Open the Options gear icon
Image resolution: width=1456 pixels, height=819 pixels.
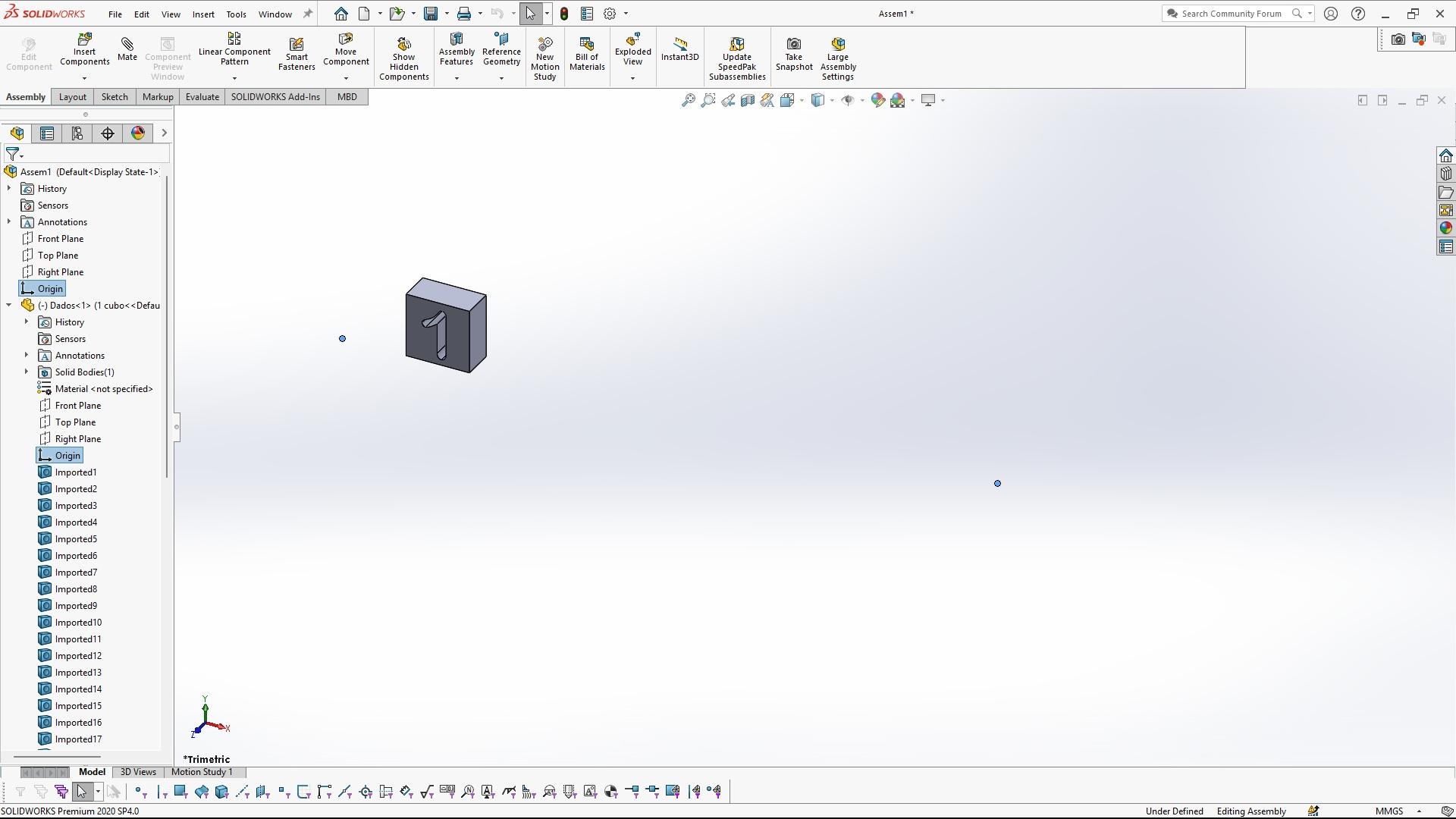click(610, 14)
